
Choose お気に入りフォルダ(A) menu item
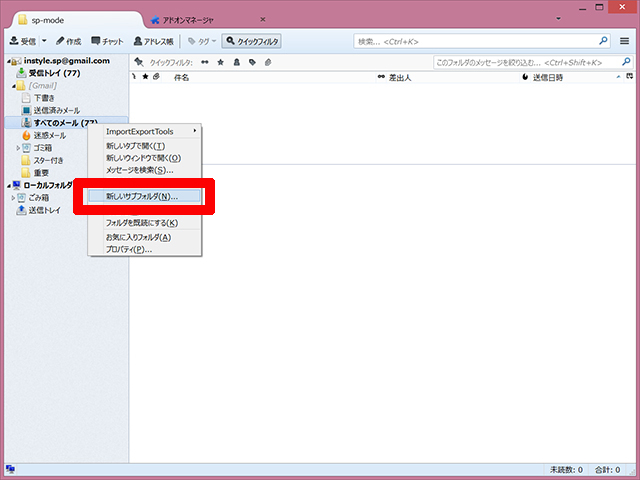point(145,237)
